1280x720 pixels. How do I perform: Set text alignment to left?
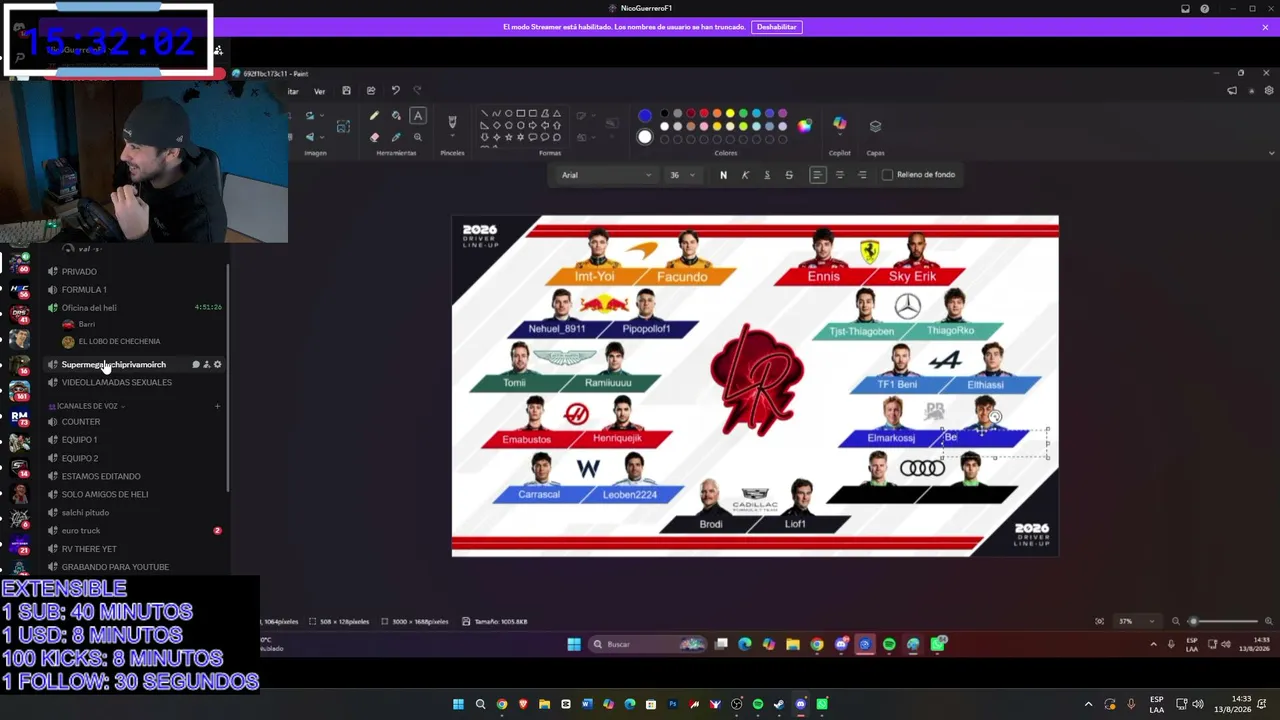pyautogui.click(x=817, y=175)
